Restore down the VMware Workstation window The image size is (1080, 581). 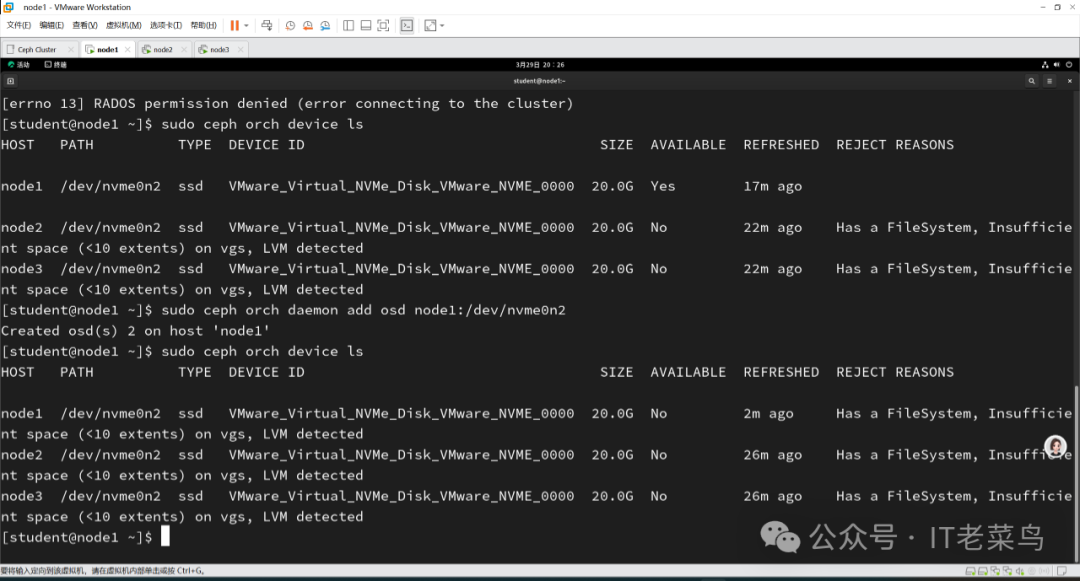[x=1057, y=7]
